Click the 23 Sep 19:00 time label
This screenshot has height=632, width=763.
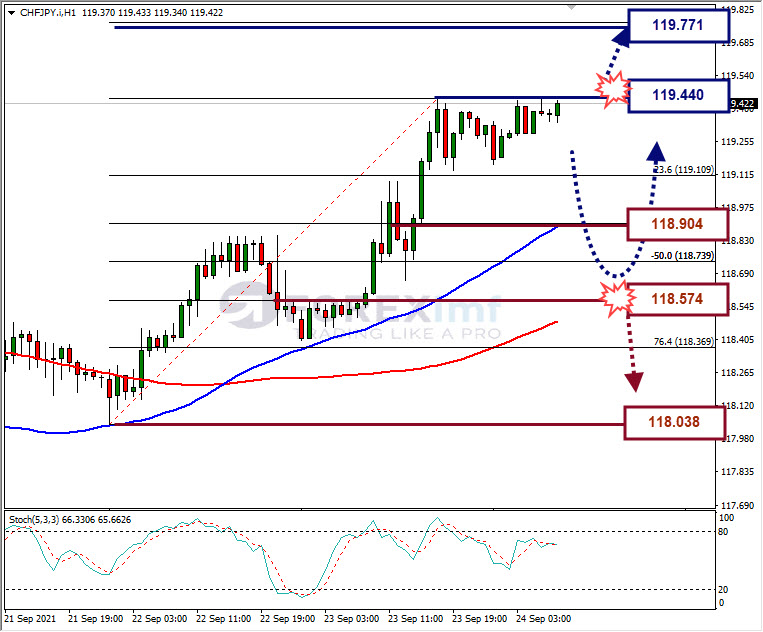point(479,619)
